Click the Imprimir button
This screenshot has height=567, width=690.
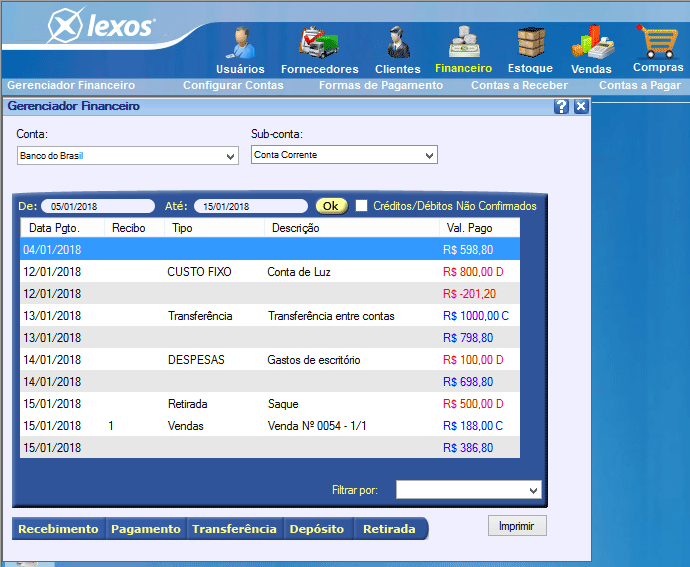click(x=517, y=526)
